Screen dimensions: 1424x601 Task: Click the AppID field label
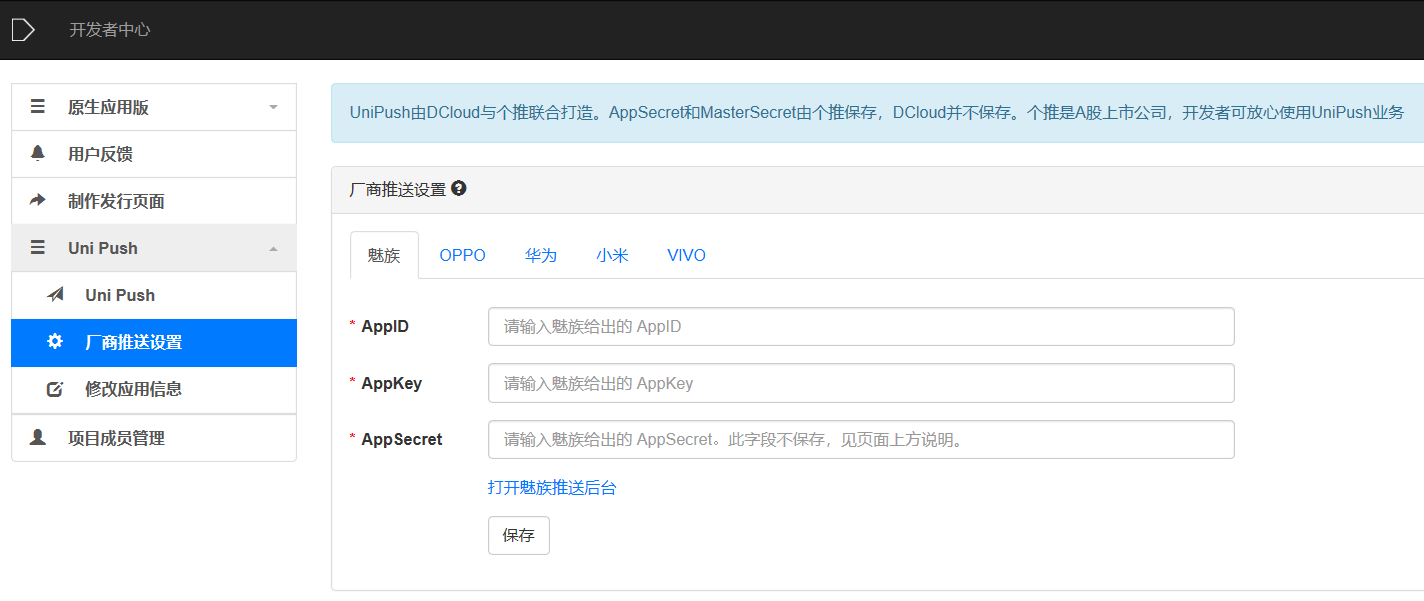(385, 326)
